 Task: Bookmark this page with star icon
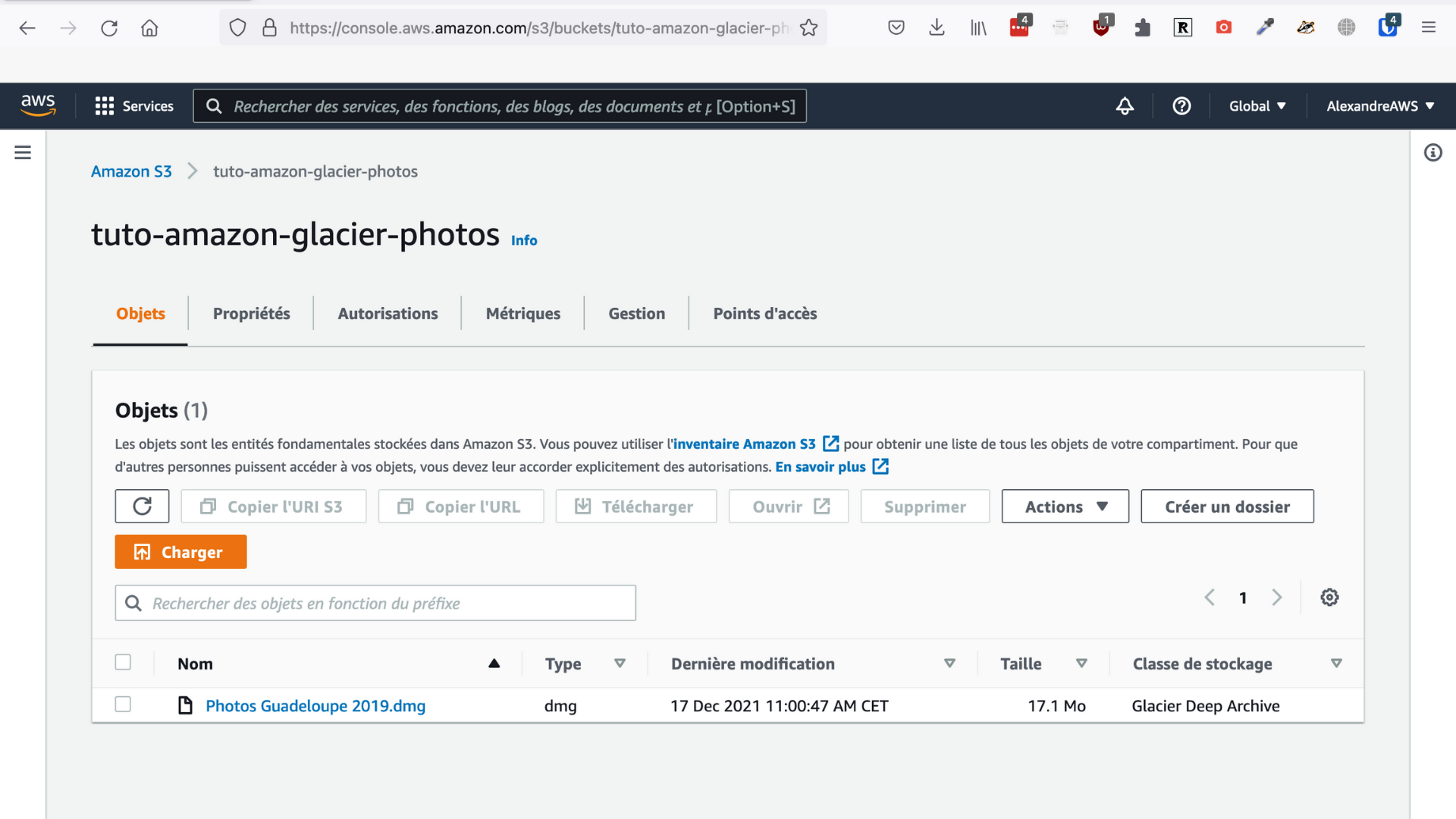click(809, 28)
